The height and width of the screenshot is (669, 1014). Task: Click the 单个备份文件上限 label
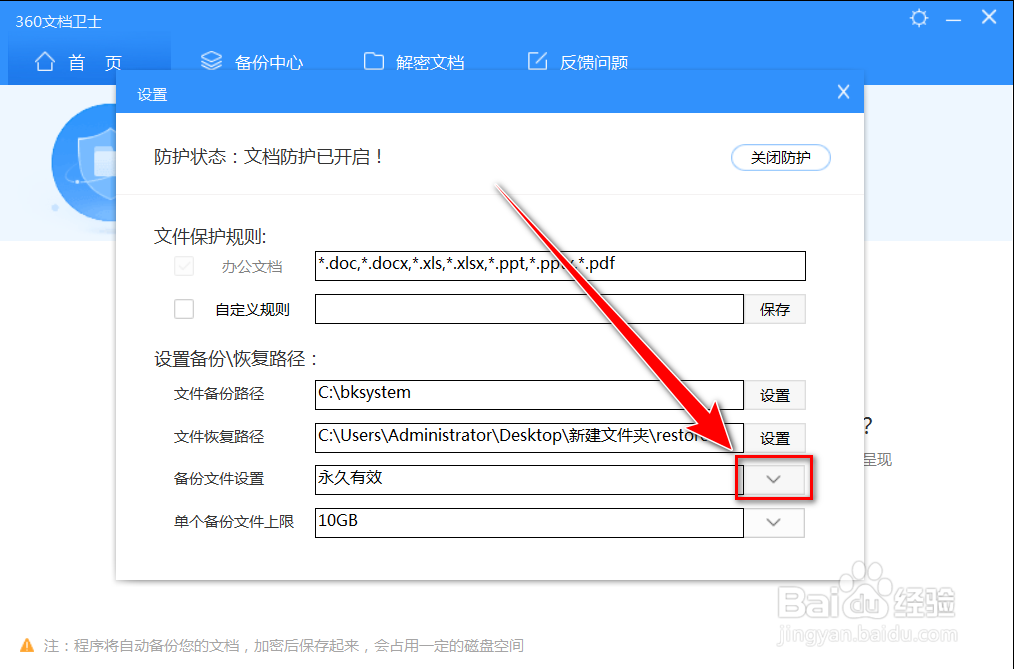(x=233, y=522)
